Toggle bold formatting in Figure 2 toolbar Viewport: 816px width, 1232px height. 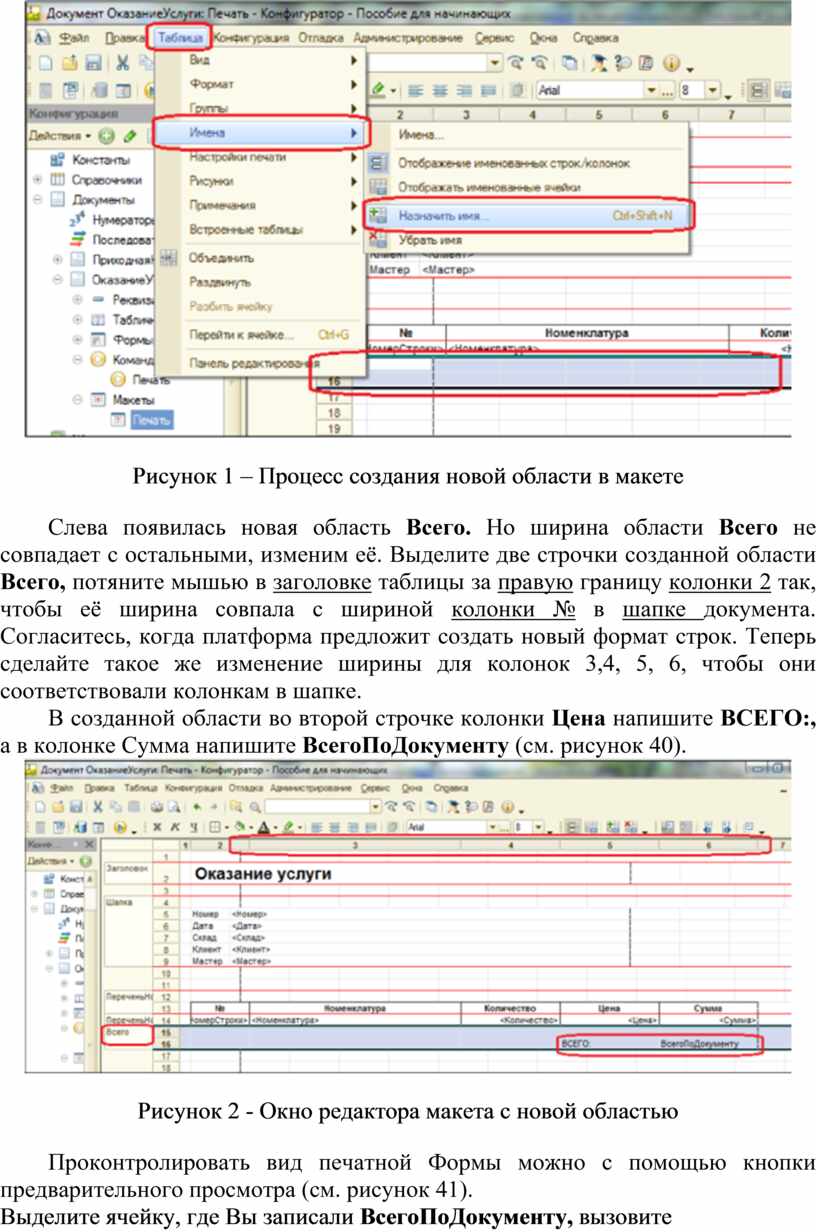pyautogui.click(x=157, y=828)
